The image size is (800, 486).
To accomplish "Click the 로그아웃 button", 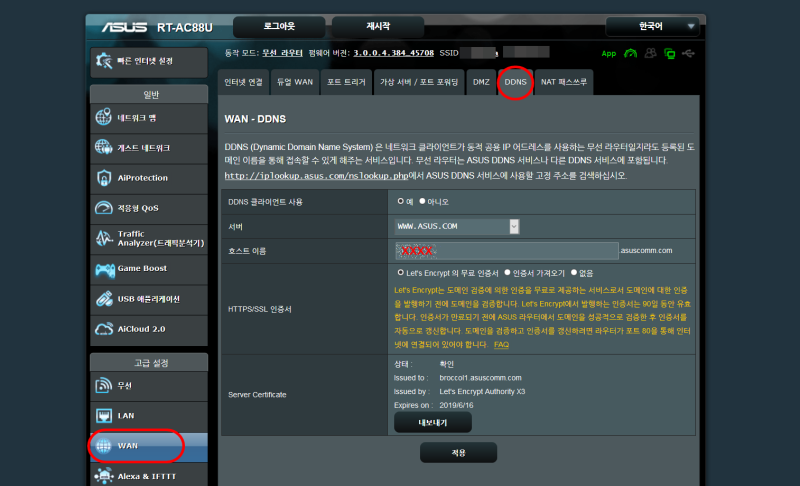I will [x=279, y=27].
